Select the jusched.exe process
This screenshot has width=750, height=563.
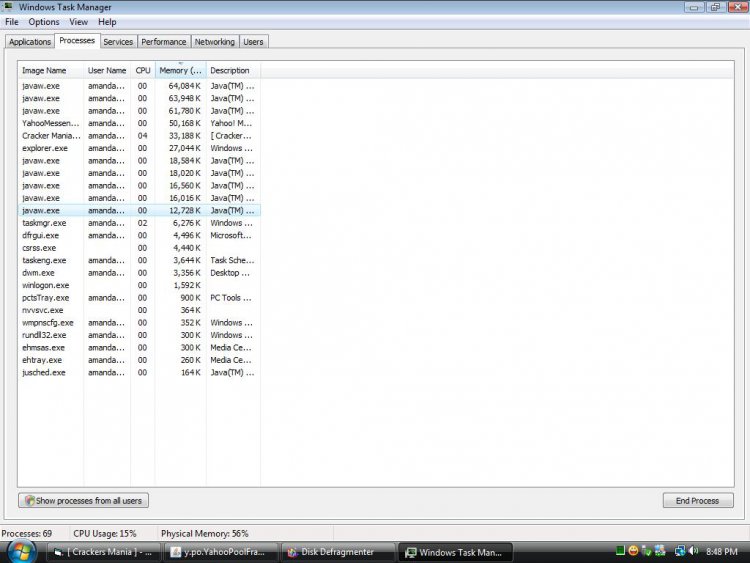click(139, 372)
